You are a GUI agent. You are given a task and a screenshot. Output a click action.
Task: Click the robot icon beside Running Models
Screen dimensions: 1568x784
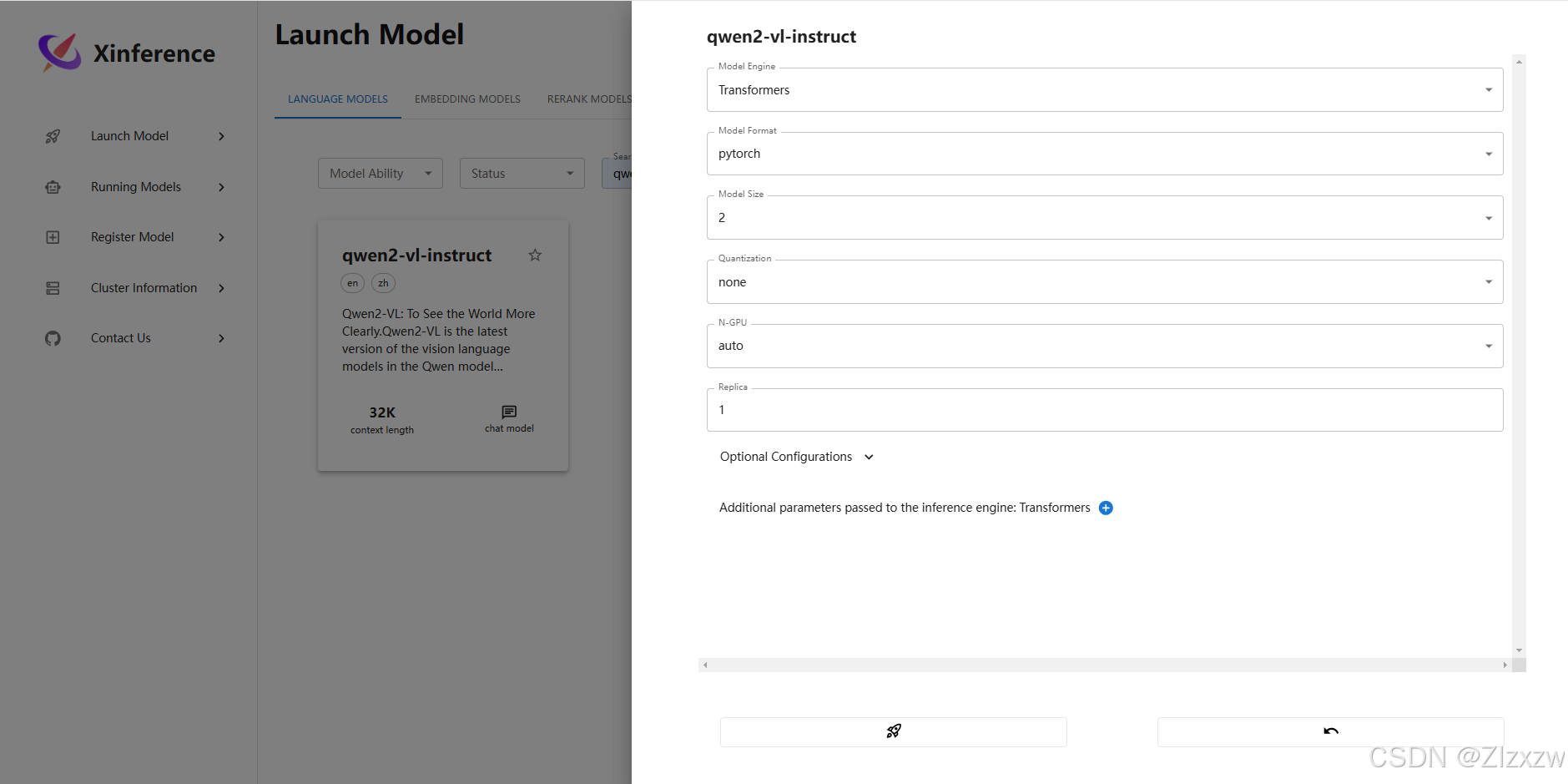tap(53, 187)
